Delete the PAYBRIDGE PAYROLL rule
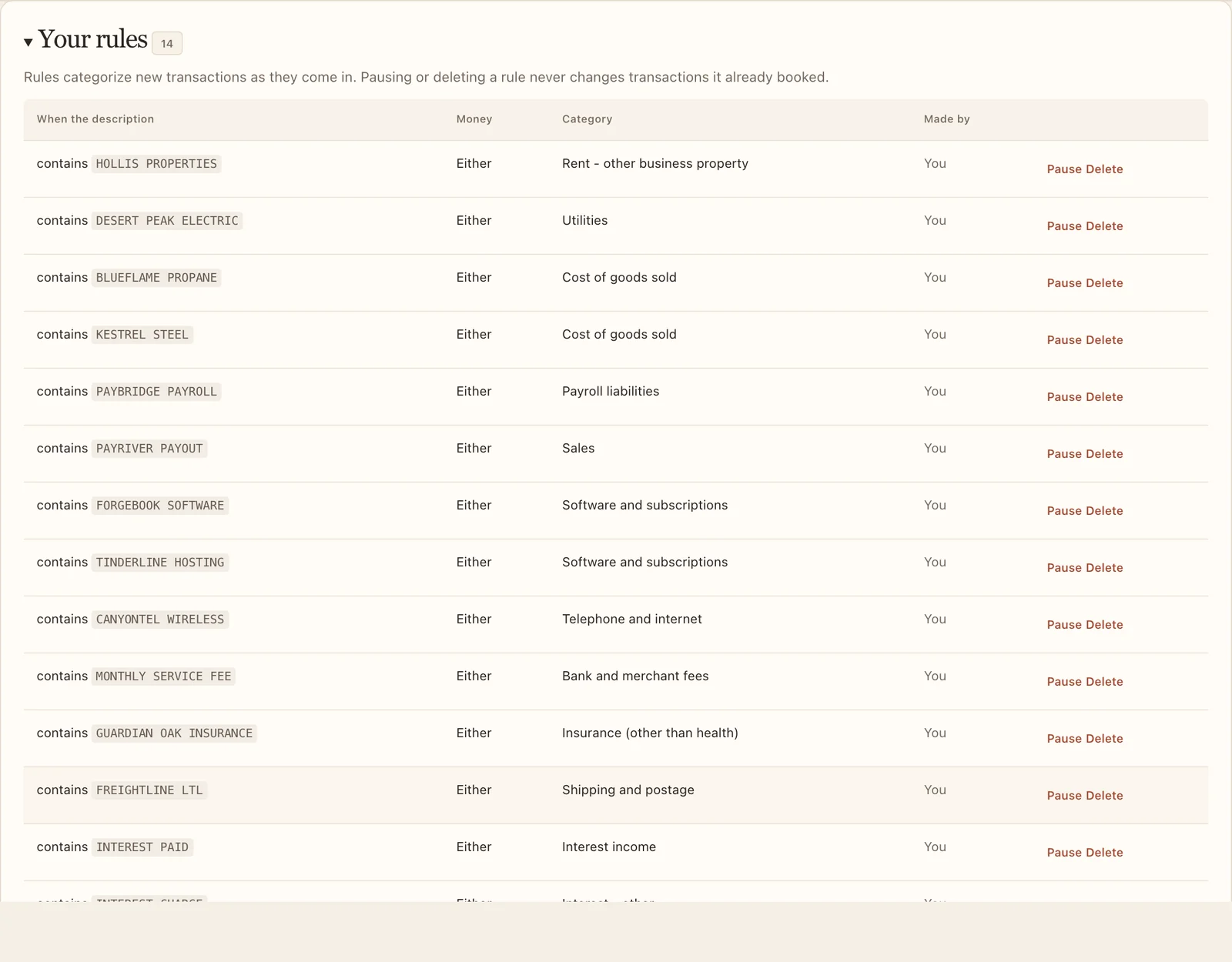The image size is (1232, 962). coord(1104,397)
